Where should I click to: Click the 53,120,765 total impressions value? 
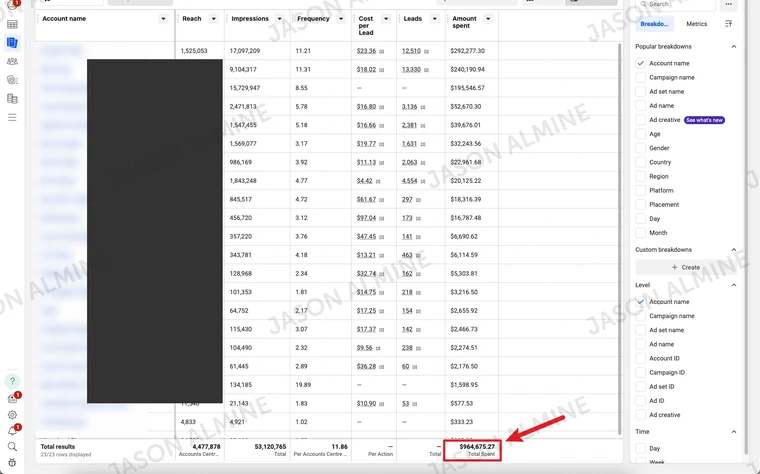[270, 446]
